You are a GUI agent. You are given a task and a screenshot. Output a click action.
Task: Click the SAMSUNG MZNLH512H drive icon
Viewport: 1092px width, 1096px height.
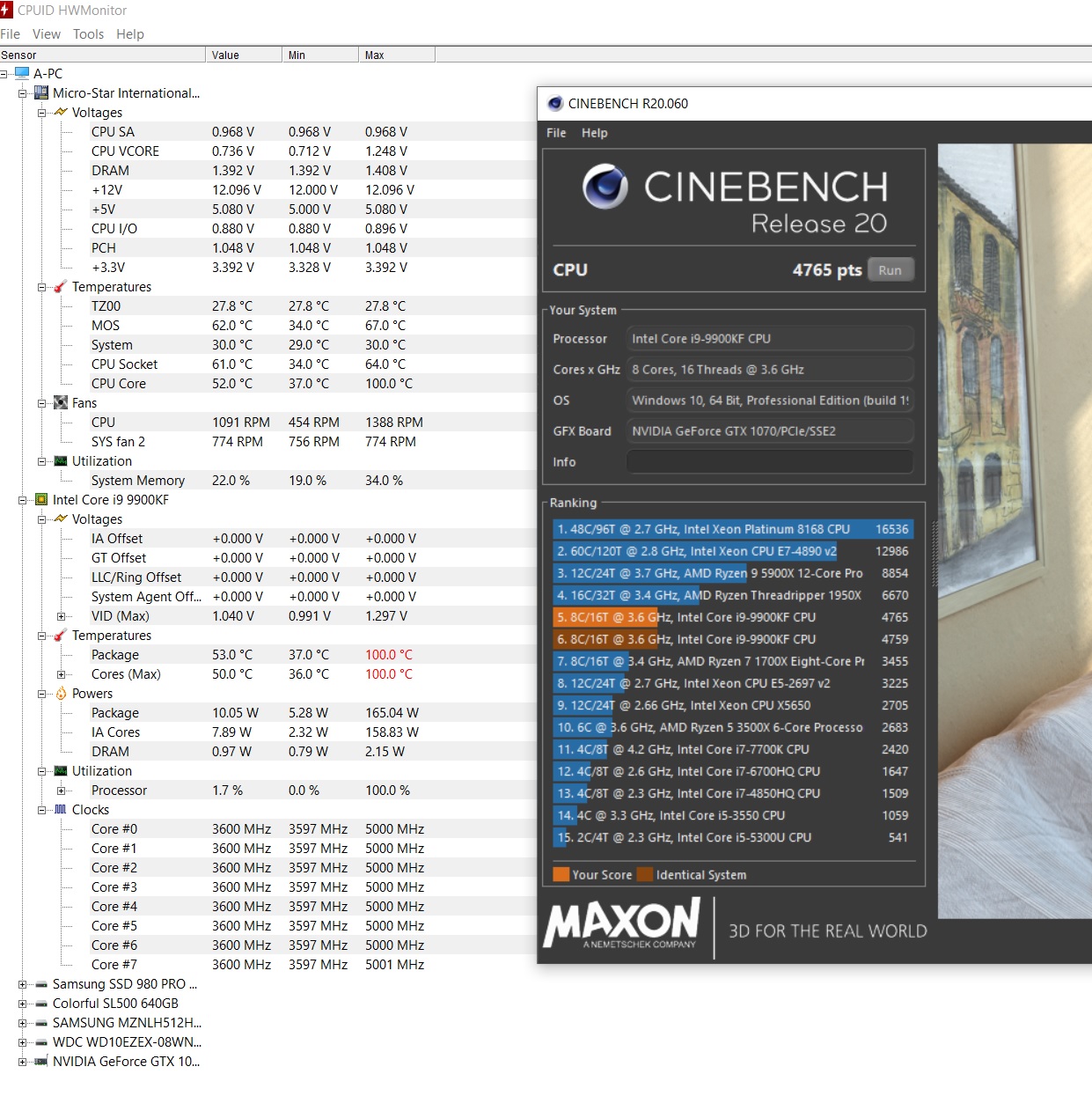click(41, 1023)
